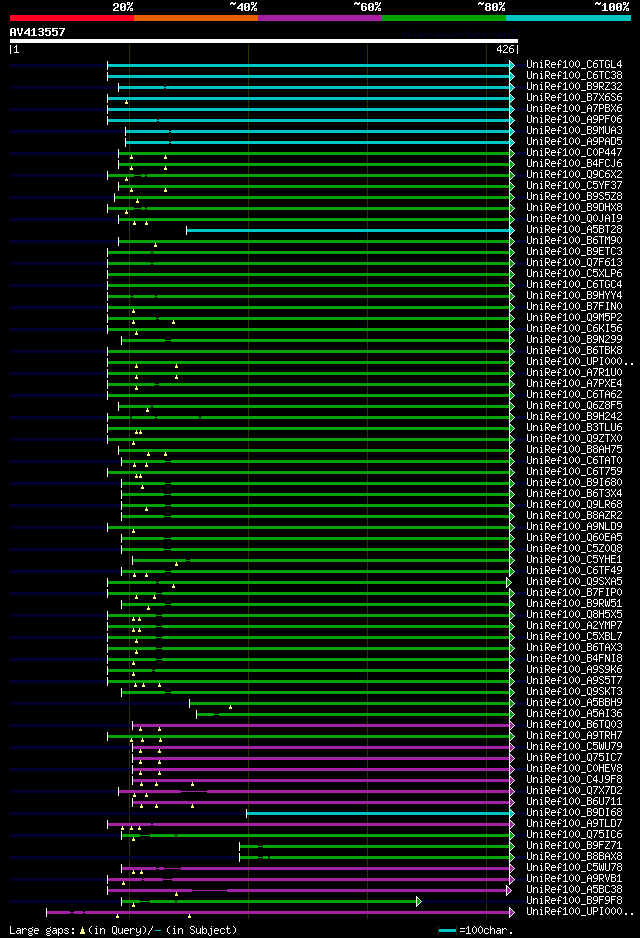The height and width of the screenshot is (938, 640).
Task: Select hit UniRef100_B7X6S6
Action: (x=574, y=98)
